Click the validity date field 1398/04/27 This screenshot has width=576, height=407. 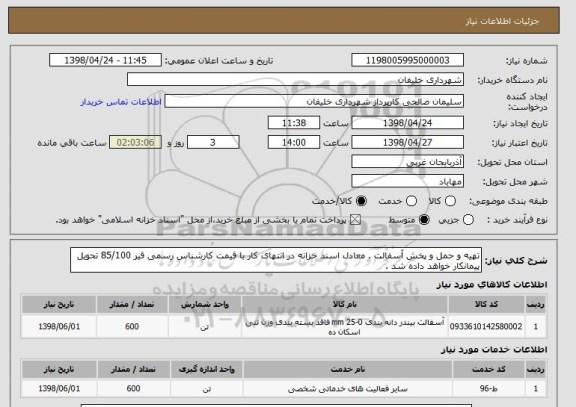click(407, 142)
